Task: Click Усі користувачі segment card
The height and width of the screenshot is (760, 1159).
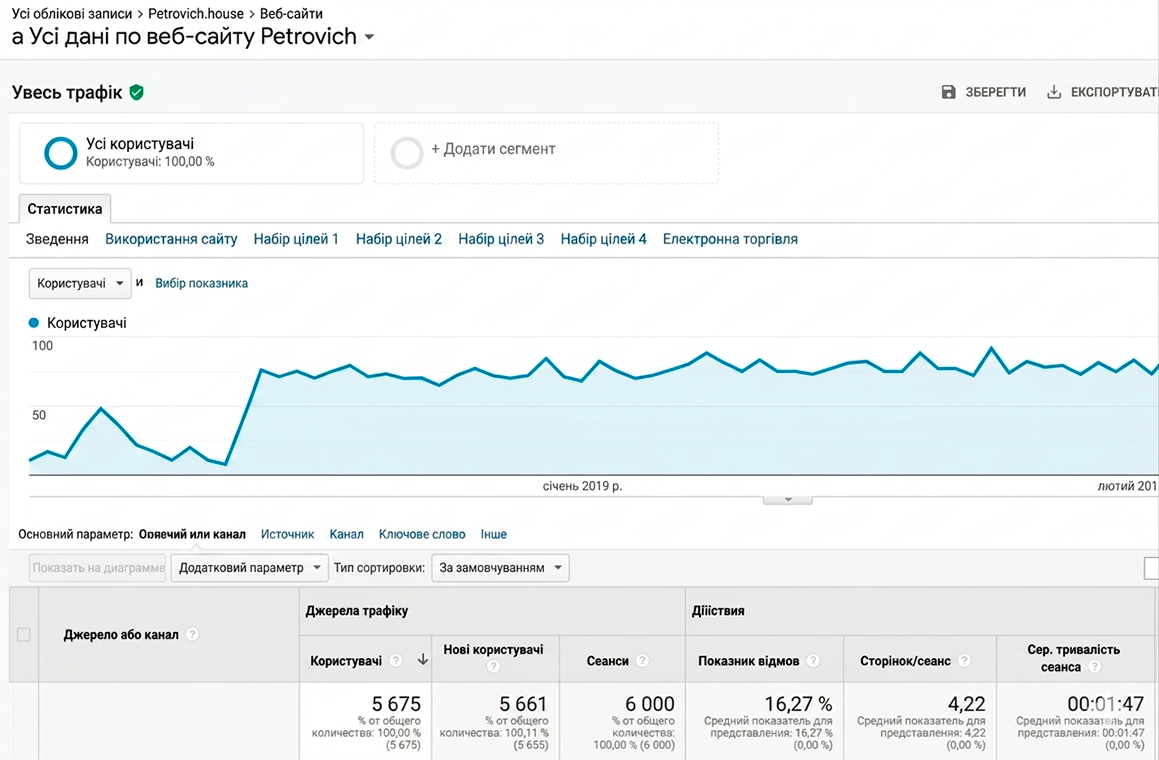Action: (x=191, y=153)
